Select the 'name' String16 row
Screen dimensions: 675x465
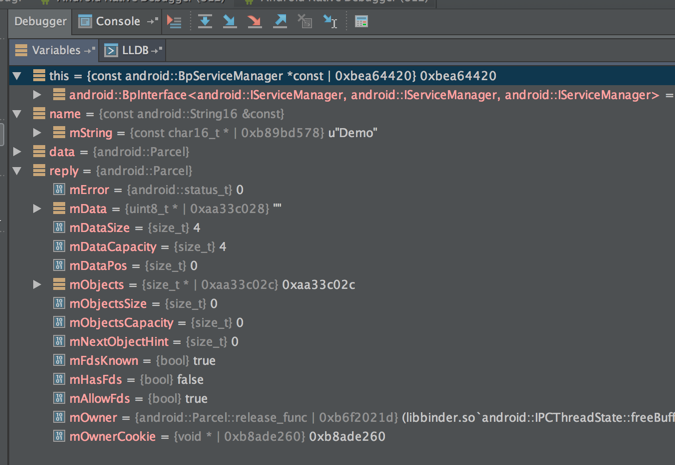pos(342,114)
